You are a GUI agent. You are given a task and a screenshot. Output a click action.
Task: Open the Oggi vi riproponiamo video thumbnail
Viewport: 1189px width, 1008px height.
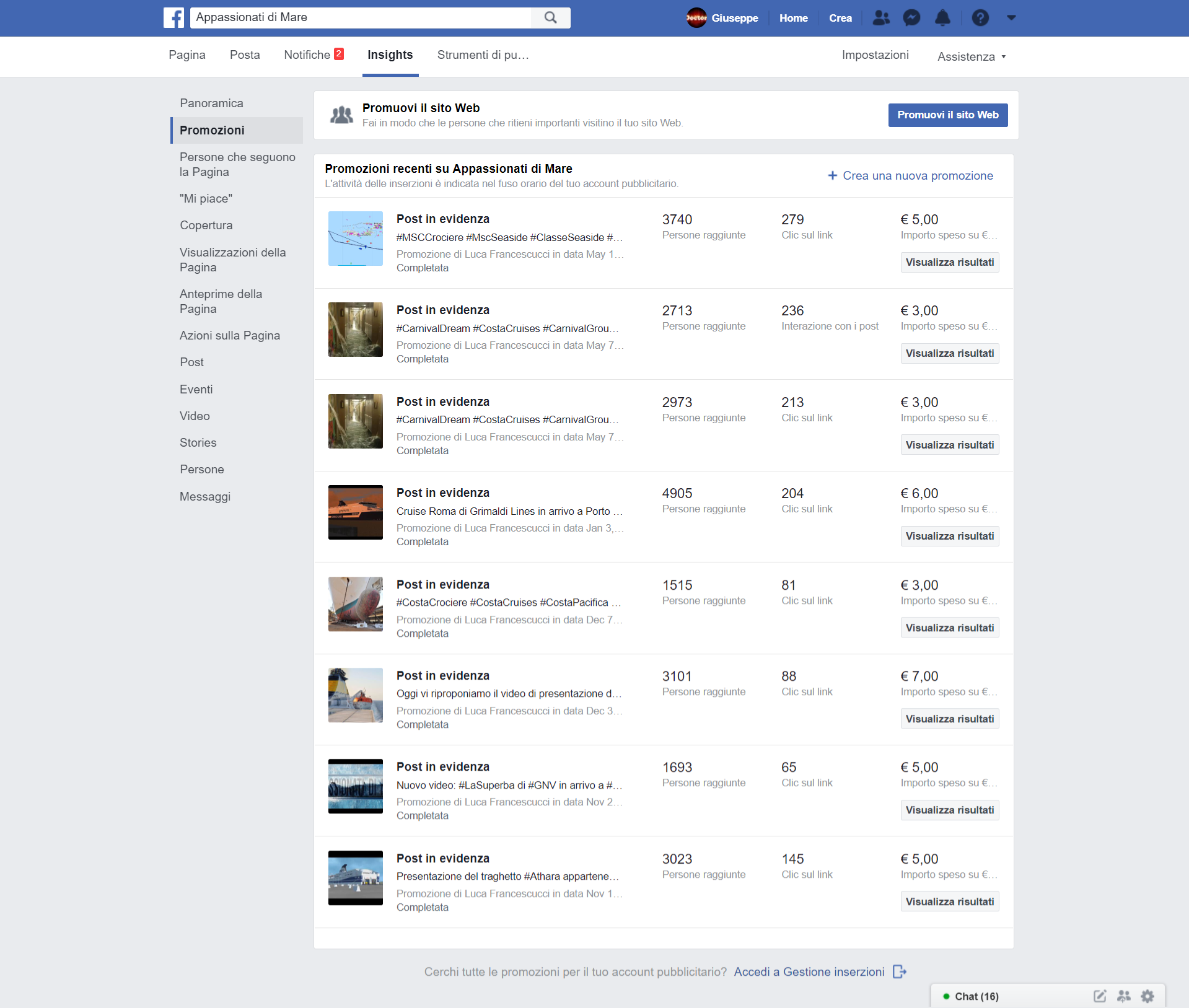tap(355, 695)
